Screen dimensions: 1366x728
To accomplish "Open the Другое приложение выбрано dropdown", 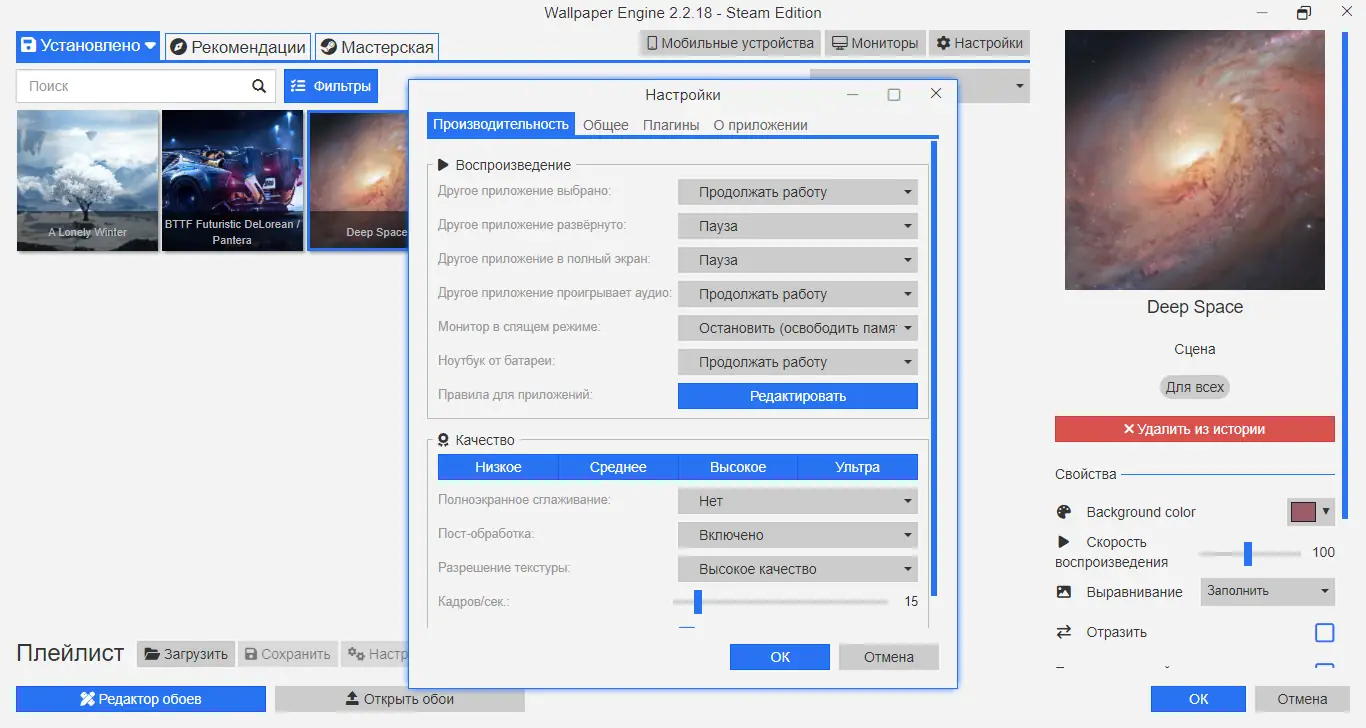I will 798,192.
